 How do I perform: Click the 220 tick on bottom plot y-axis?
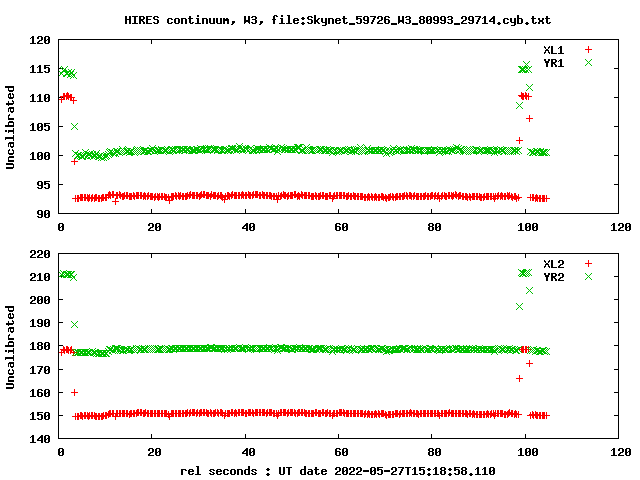(x=40, y=254)
